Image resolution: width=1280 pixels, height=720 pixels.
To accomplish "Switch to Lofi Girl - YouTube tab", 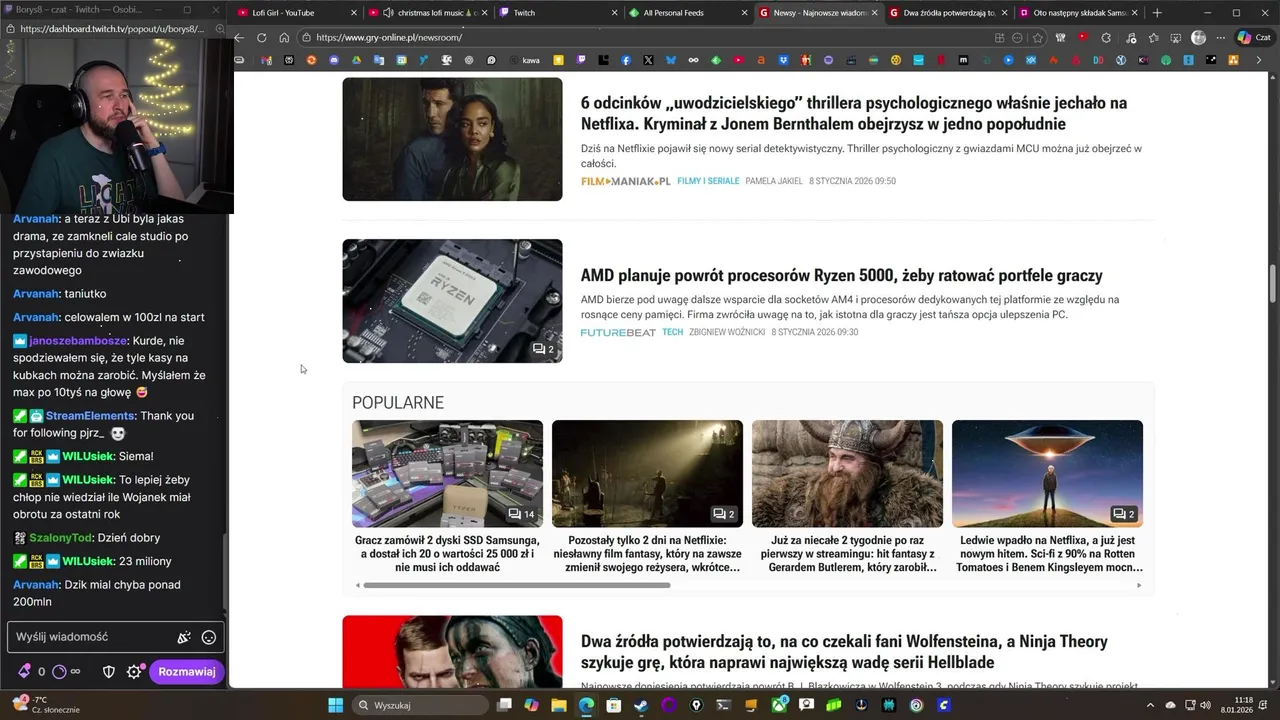I will coord(295,13).
